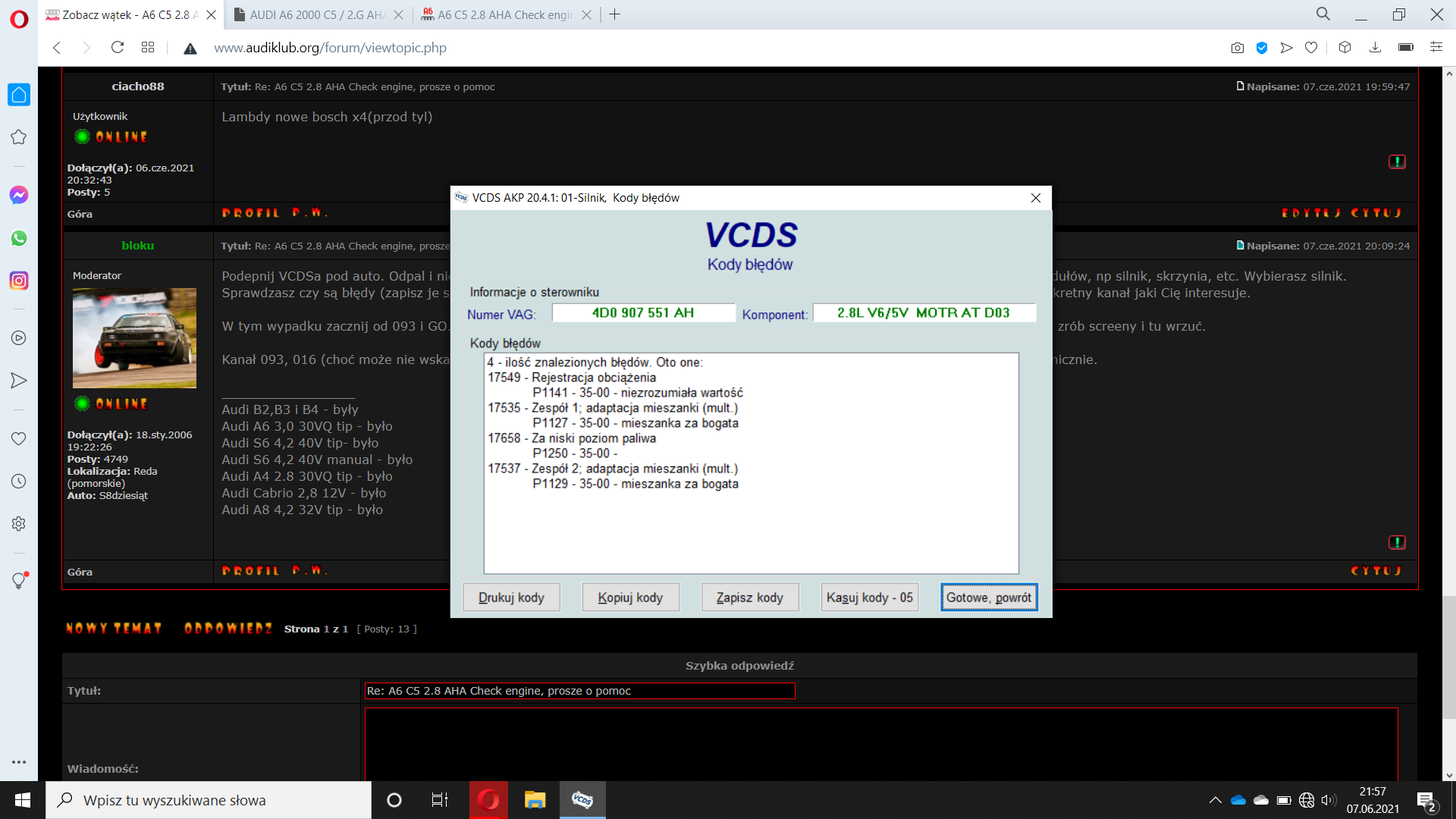
Task: Open sidebar three-dots setup menu
Action: (x=19, y=762)
